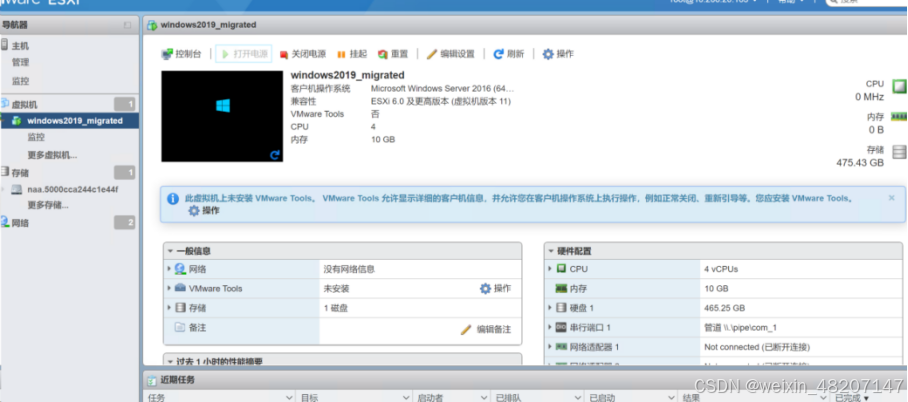Image resolution: width=908 pixels, height=402 pixels.
Task: Select datastore naa.5000cca244c1e44f
Action: (x=72, y=189)
